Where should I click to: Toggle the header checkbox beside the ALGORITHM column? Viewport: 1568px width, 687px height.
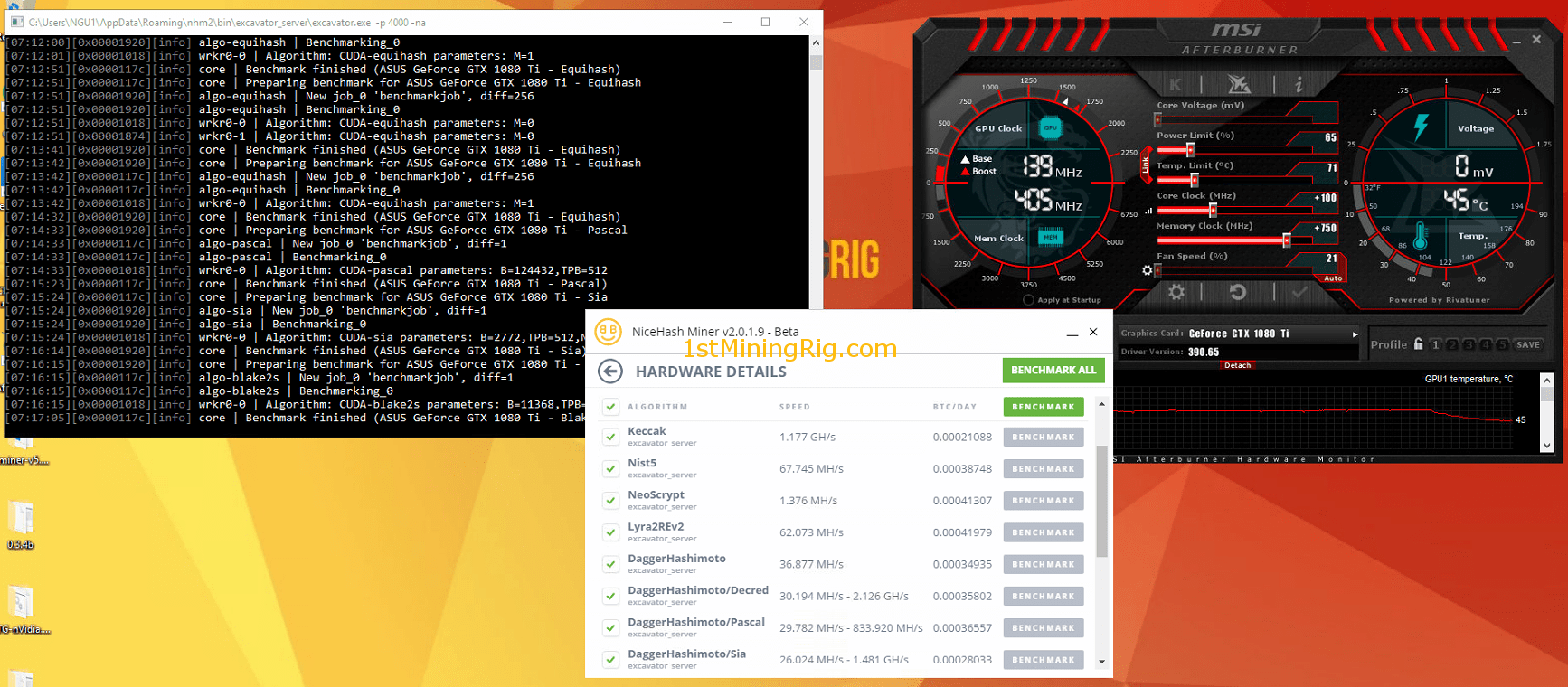tap(611, 407)
